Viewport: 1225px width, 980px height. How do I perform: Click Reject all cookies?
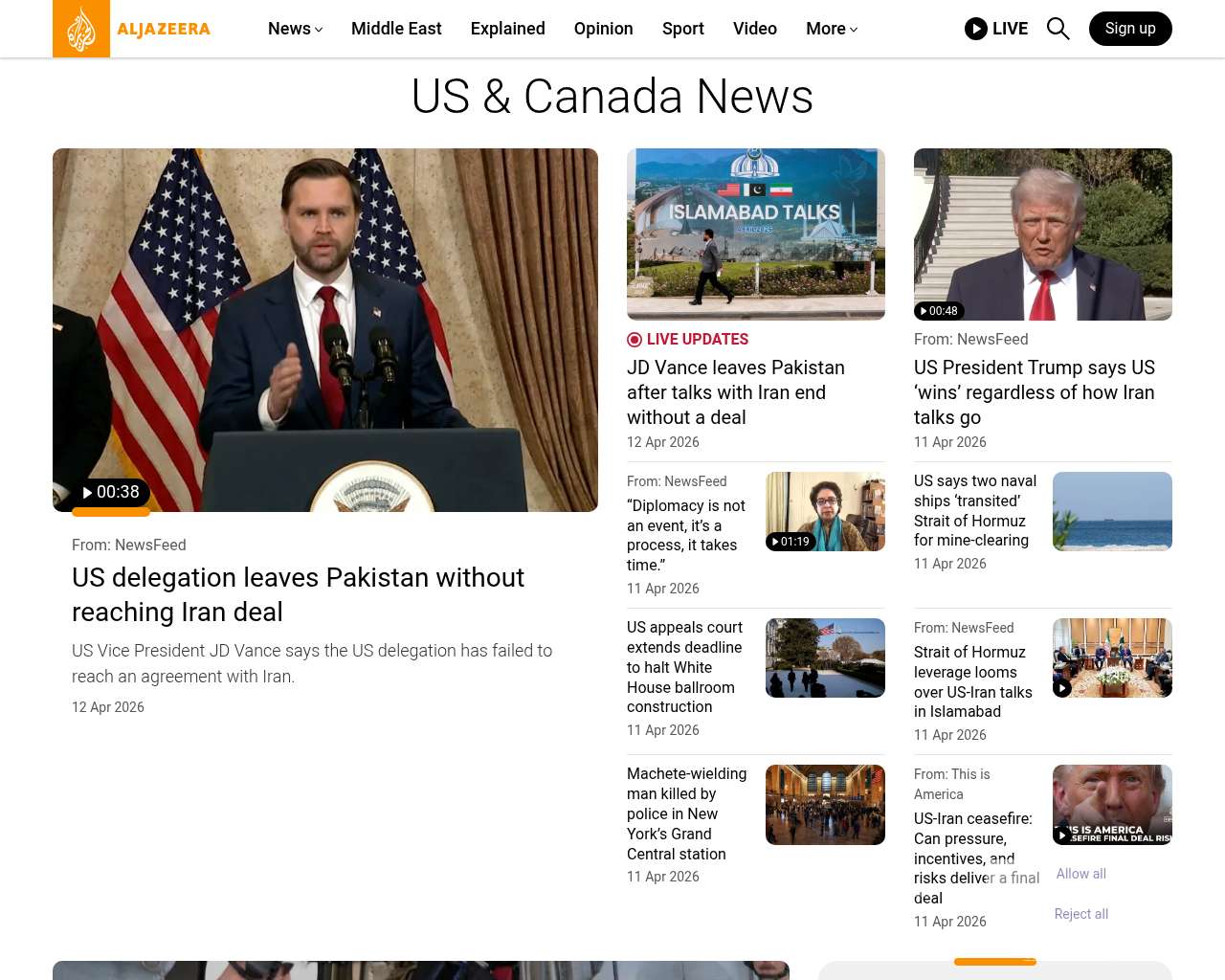coord(1080,914)
